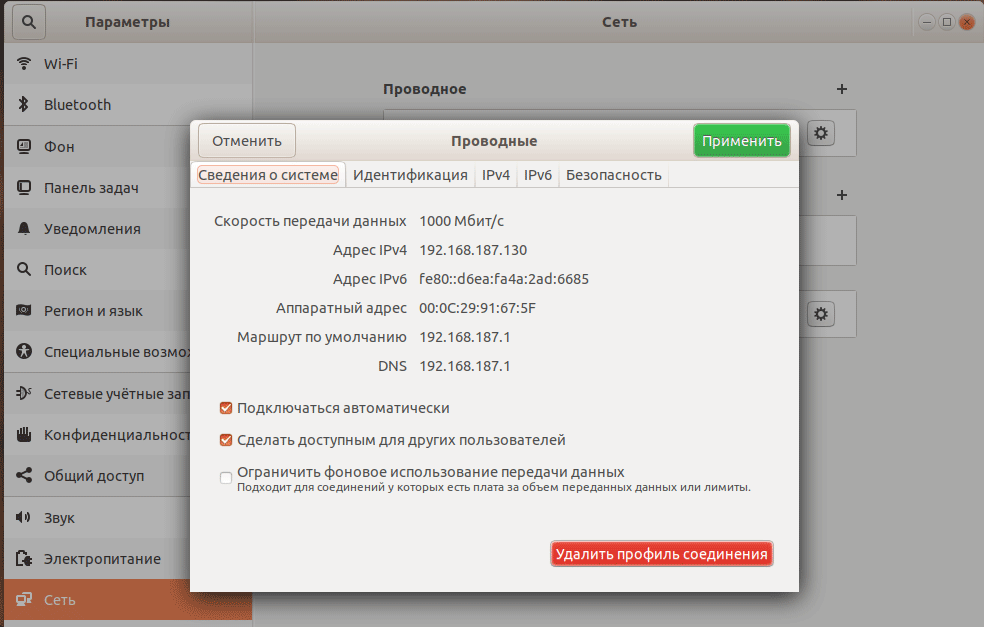Click the second plus icon below Проводное
Image resolution: width=984 pixels, height=627 pixels.
coord(842,195)
